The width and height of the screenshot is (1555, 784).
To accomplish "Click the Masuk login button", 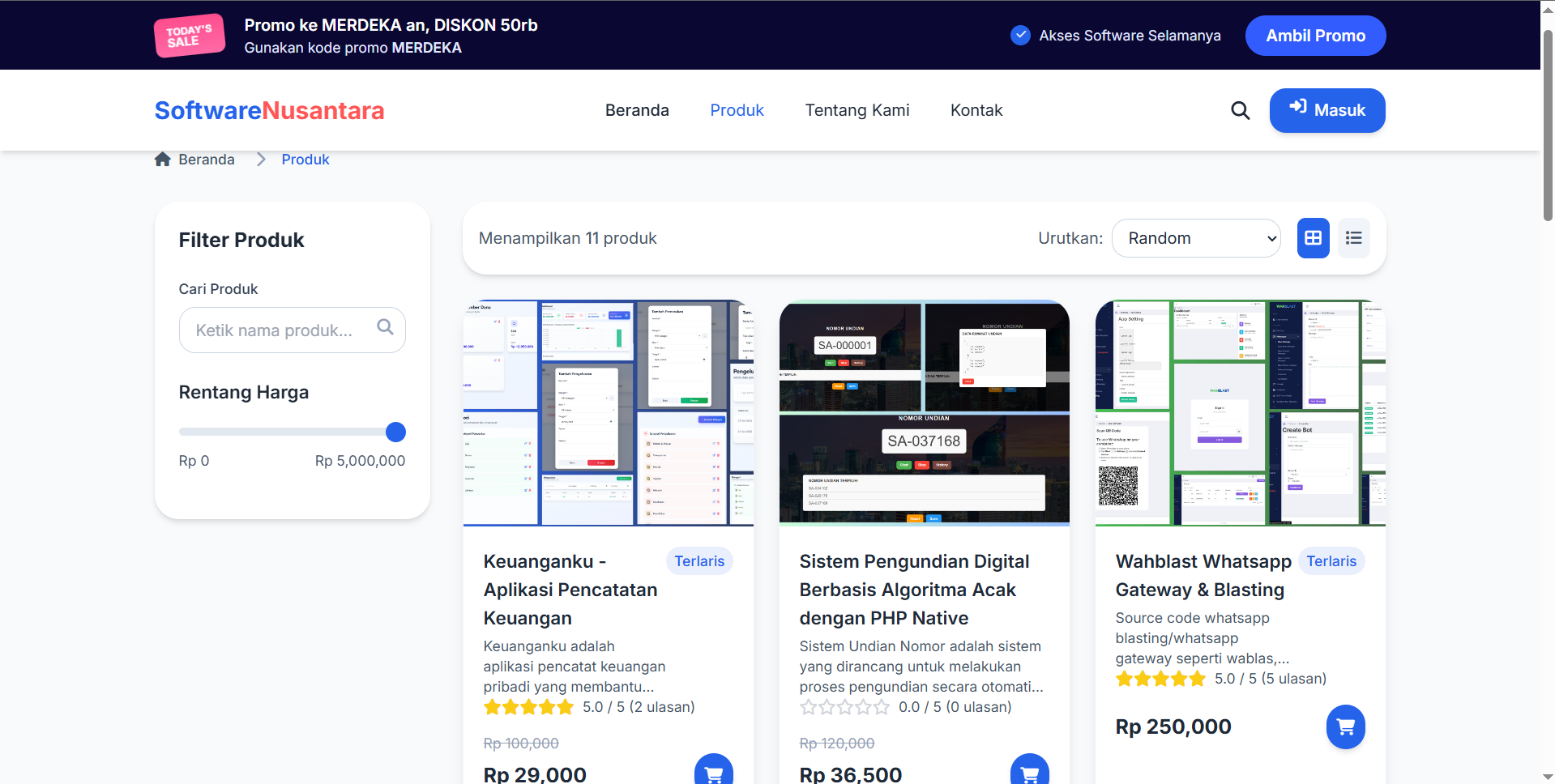I will pos(1326,110).
